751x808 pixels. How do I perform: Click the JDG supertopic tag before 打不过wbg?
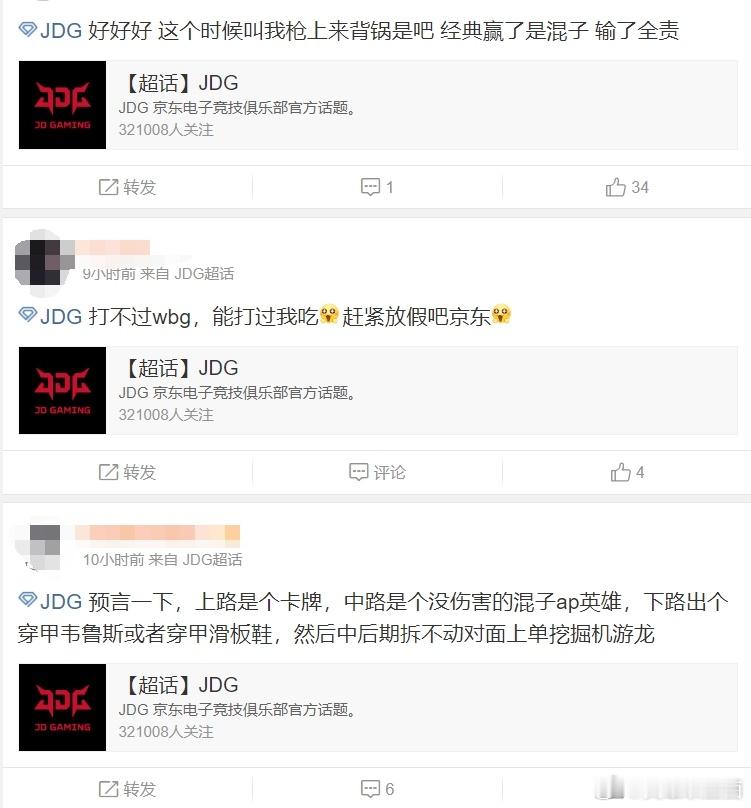click(x=50, y=316)
